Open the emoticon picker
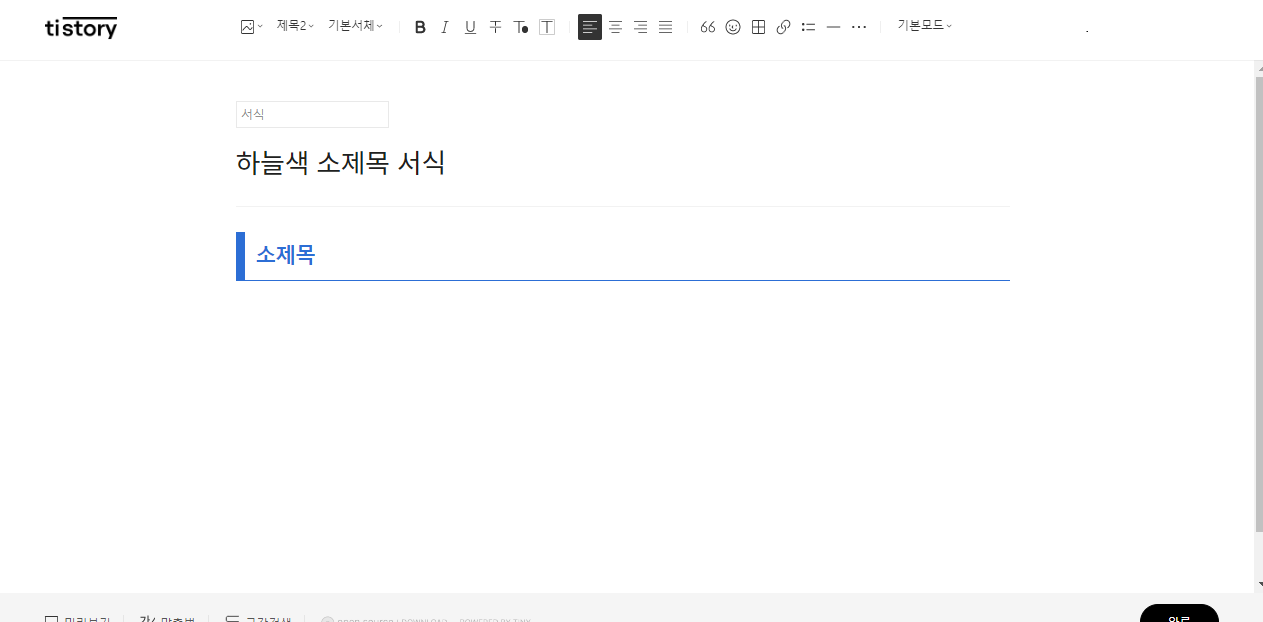The width and height of the screenshot is (1263, 622). click(733, 27)
